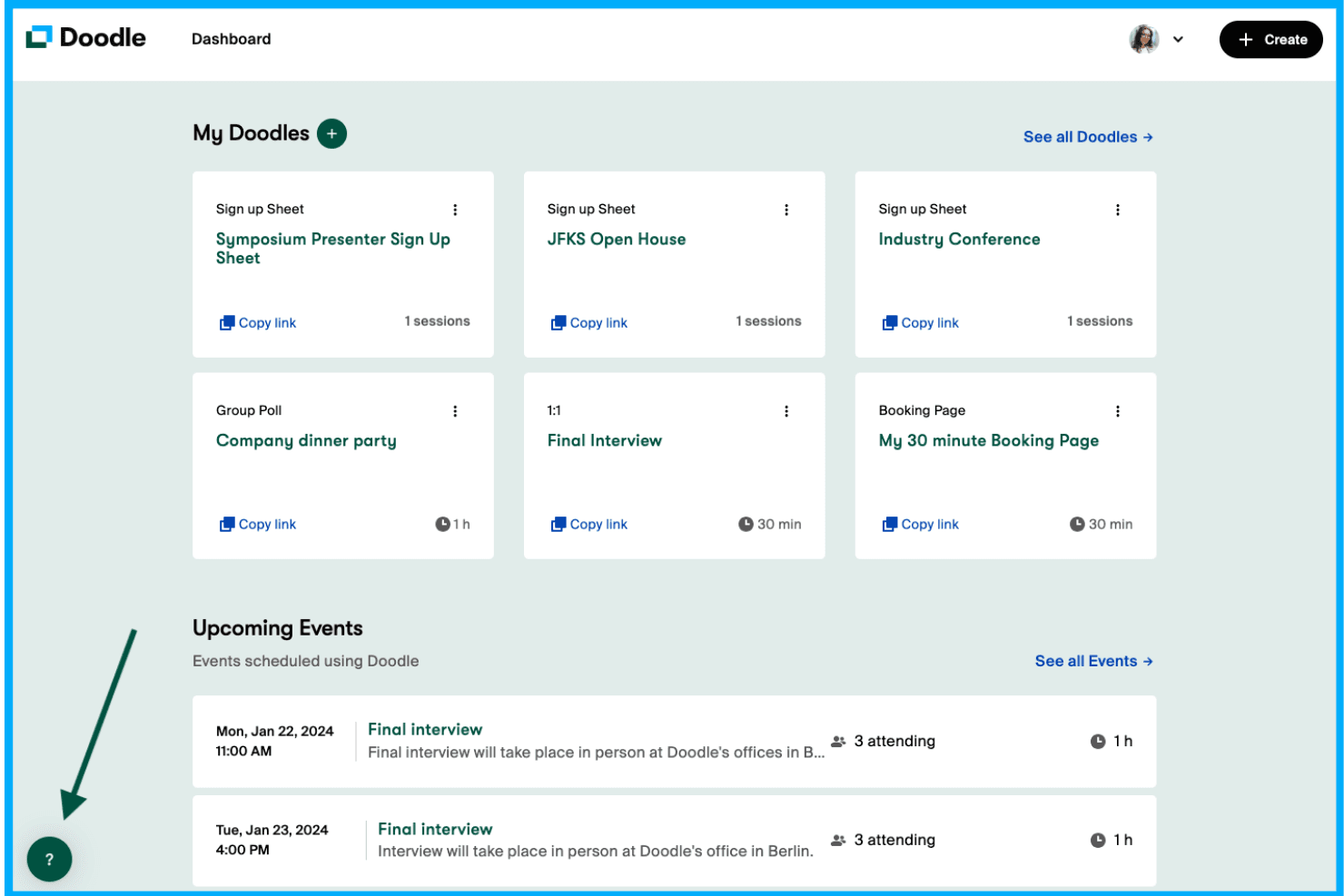Click attendees icon for the Jan 22 event

point(838,742)
